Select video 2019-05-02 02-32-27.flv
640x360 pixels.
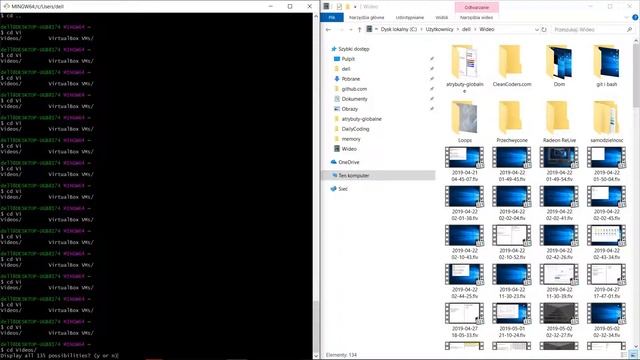pyautogui.click(x=559, y=320)
